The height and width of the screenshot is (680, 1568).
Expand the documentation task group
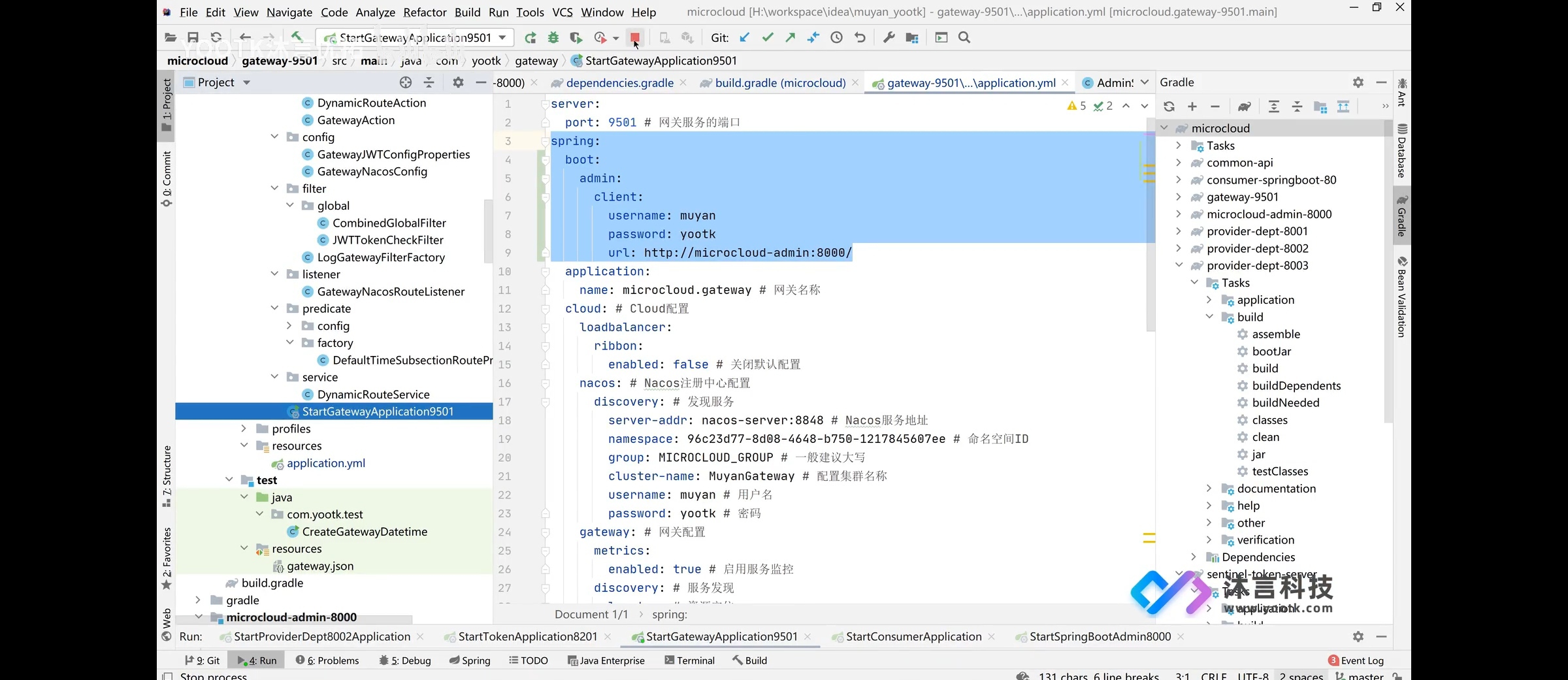point(1209,488)
